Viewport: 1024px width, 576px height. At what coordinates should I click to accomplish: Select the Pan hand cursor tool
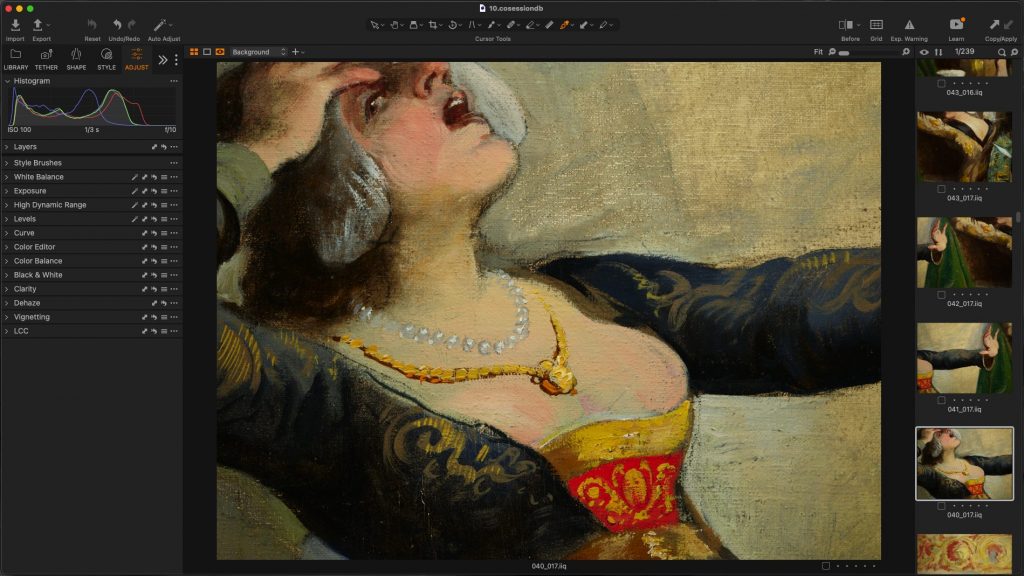[x=394, y=25]
